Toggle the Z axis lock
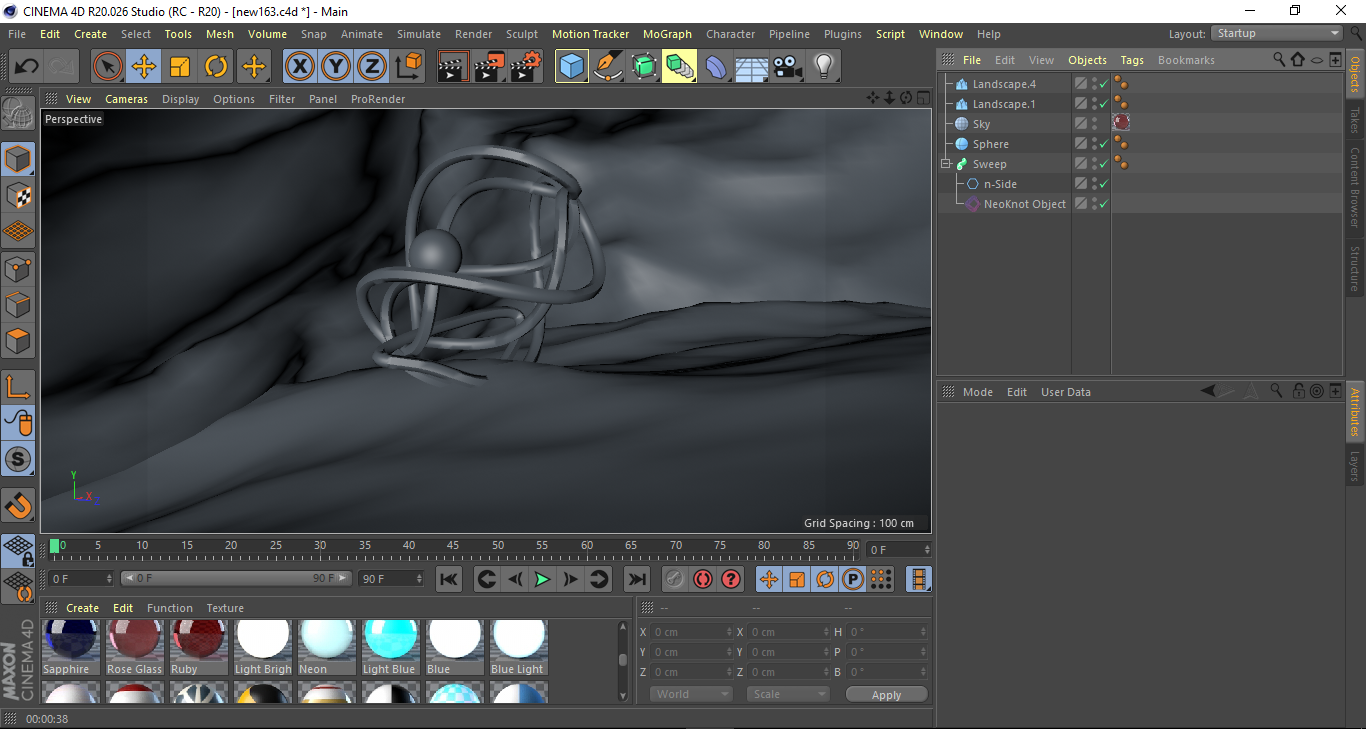This screenshot has width=1366, height=729. [371, 67]
